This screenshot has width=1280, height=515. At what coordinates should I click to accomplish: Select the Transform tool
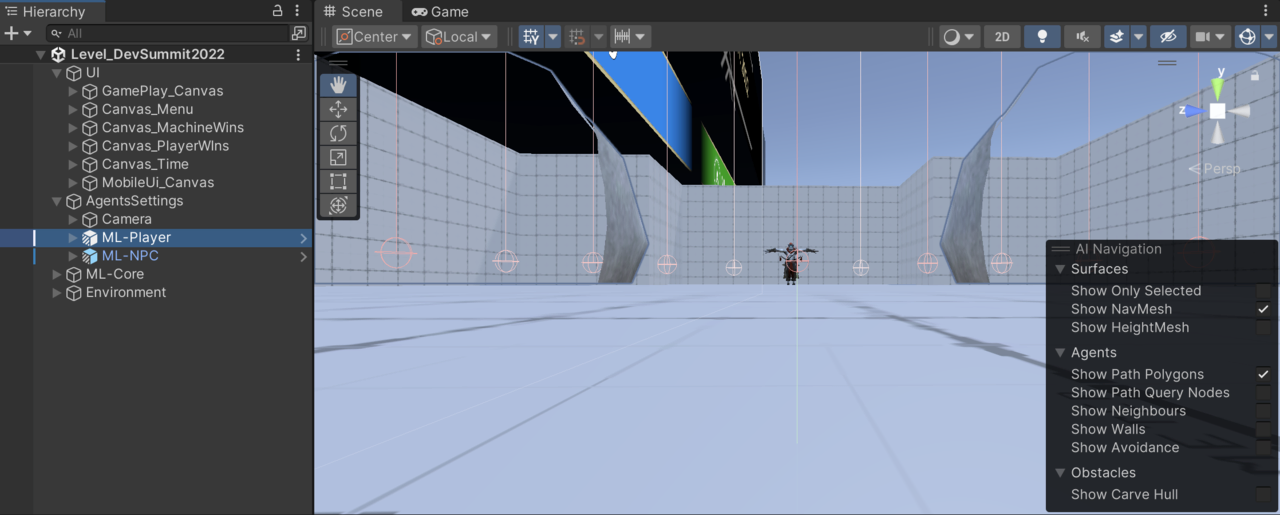[x=338, y=205]
